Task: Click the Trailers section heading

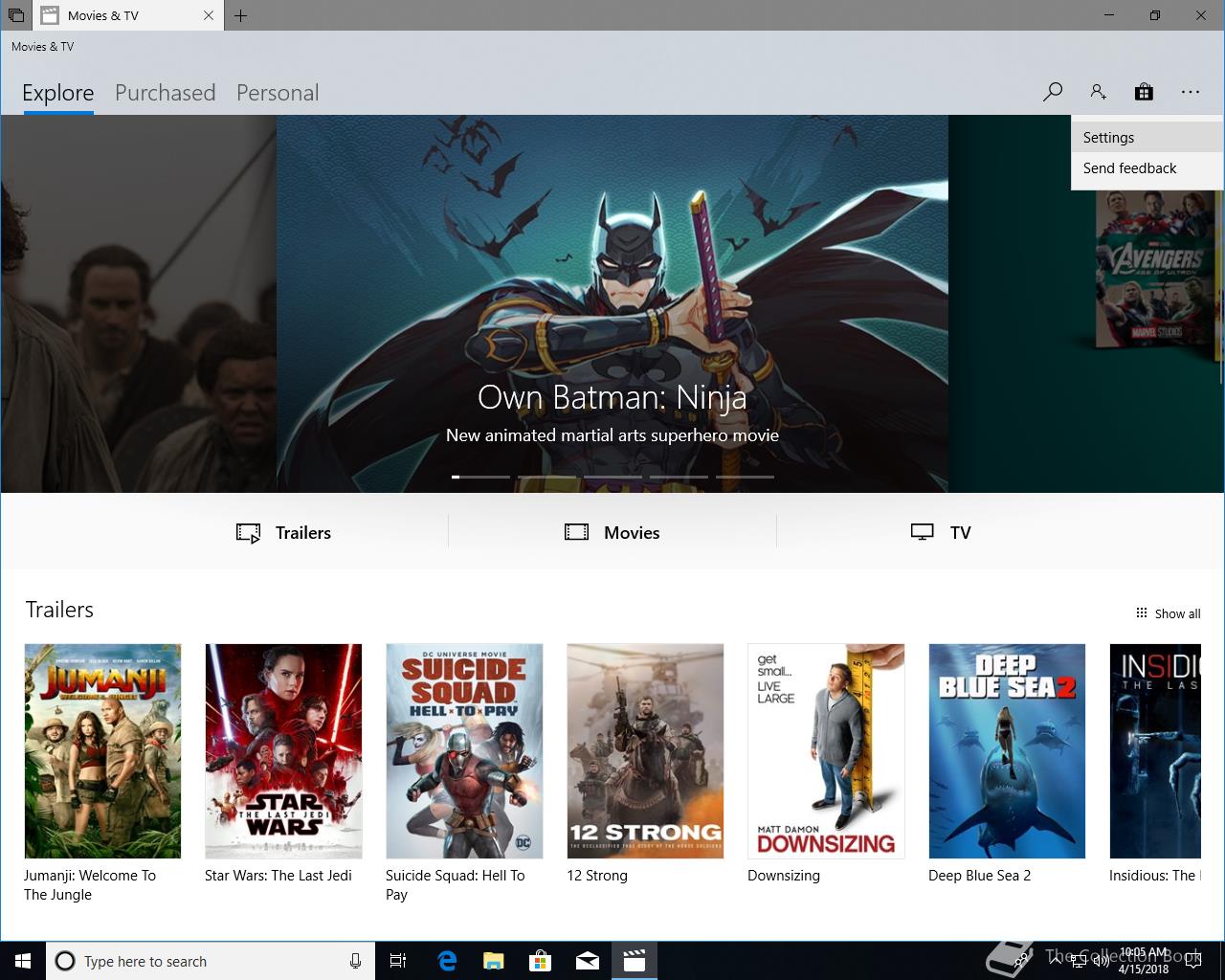Action: pyautogui.click(x=59, y=610)
